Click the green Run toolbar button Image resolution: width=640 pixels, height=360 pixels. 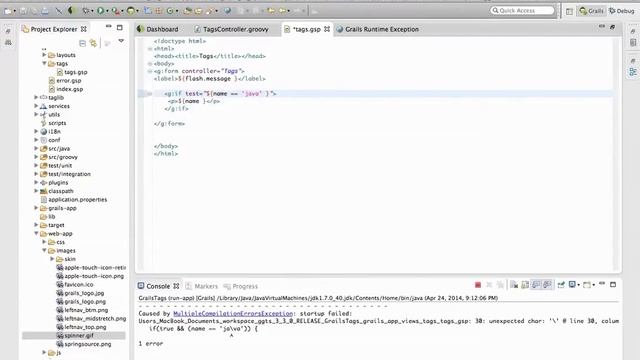point(100,11)
